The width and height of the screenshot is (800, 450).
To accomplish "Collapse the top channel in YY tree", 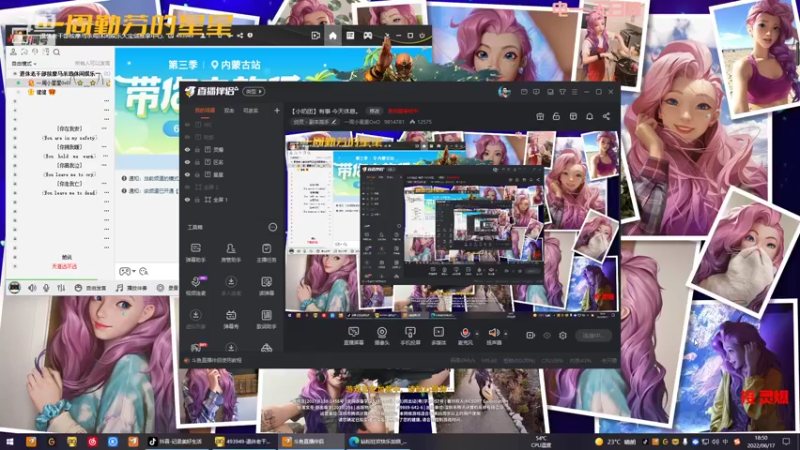I will [x=14, y=74].
